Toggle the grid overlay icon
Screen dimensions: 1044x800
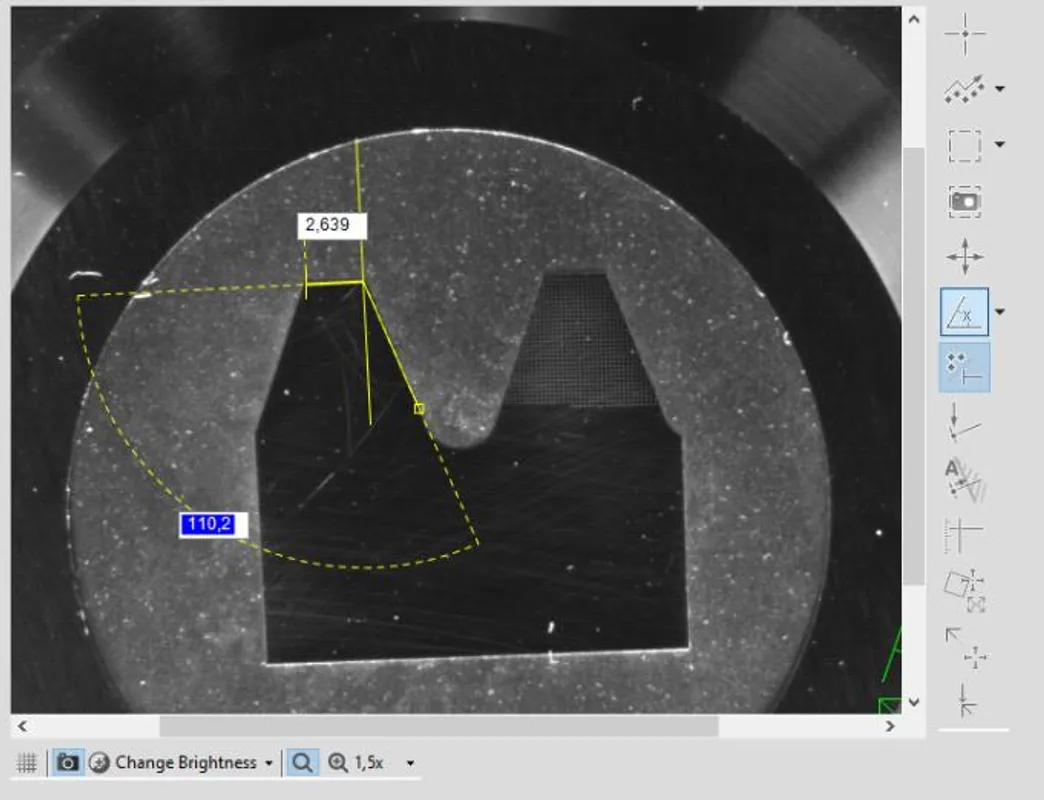coord(27,762)
